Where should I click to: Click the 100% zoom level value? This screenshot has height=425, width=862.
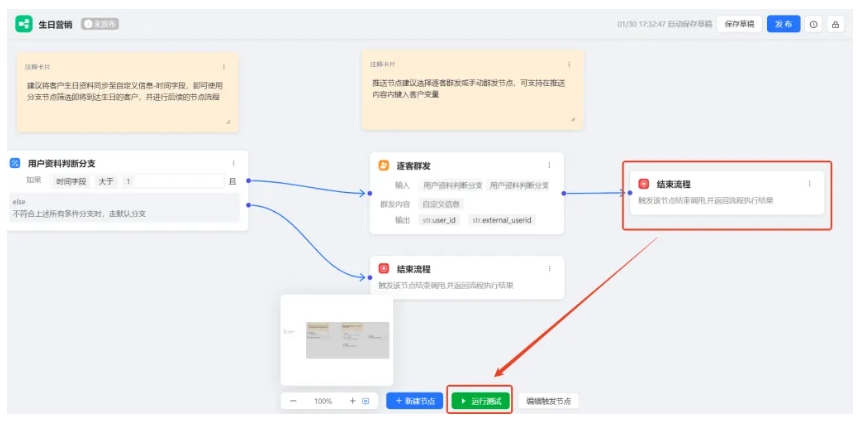point(323,401)
